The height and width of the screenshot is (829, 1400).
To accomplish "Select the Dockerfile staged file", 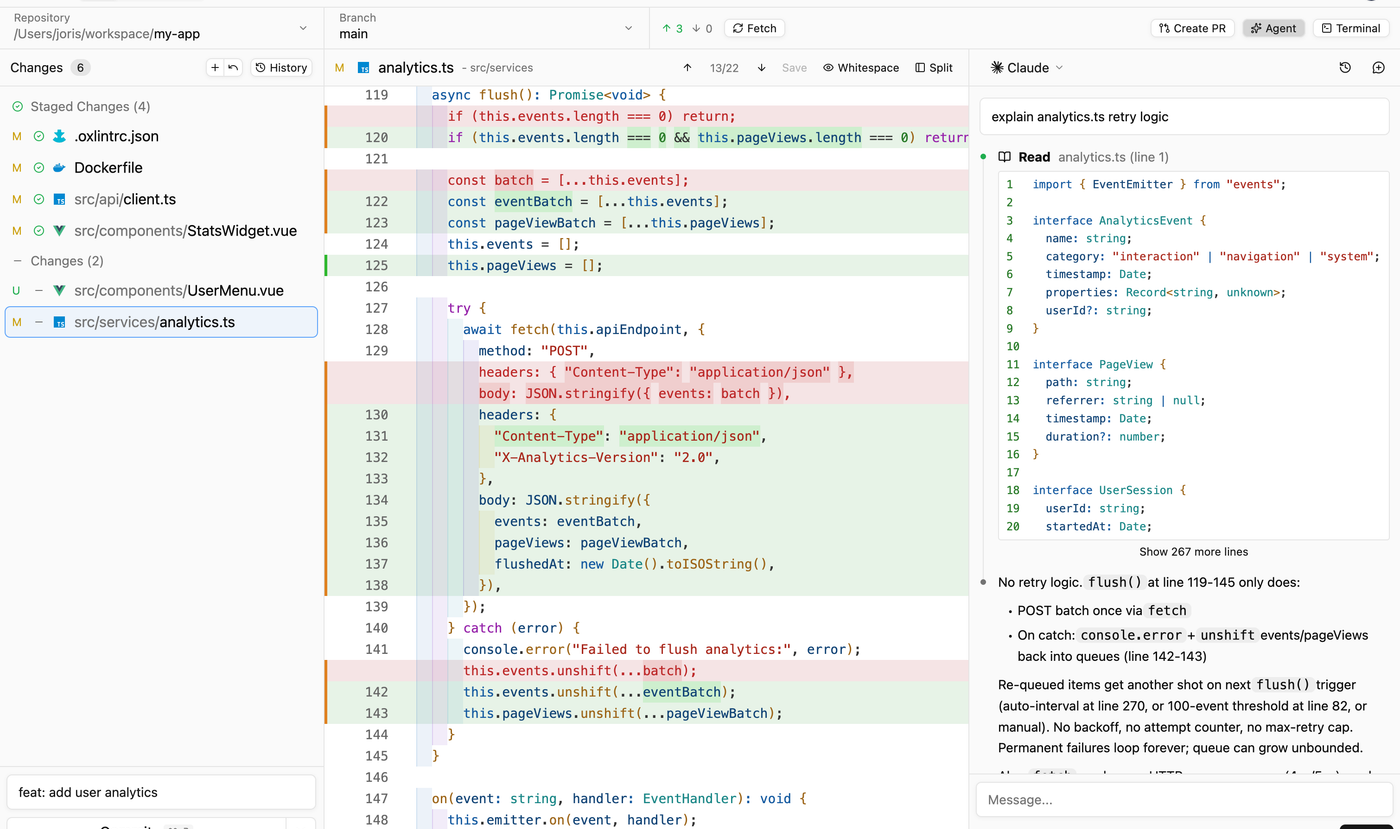I will tap(162, 168).
